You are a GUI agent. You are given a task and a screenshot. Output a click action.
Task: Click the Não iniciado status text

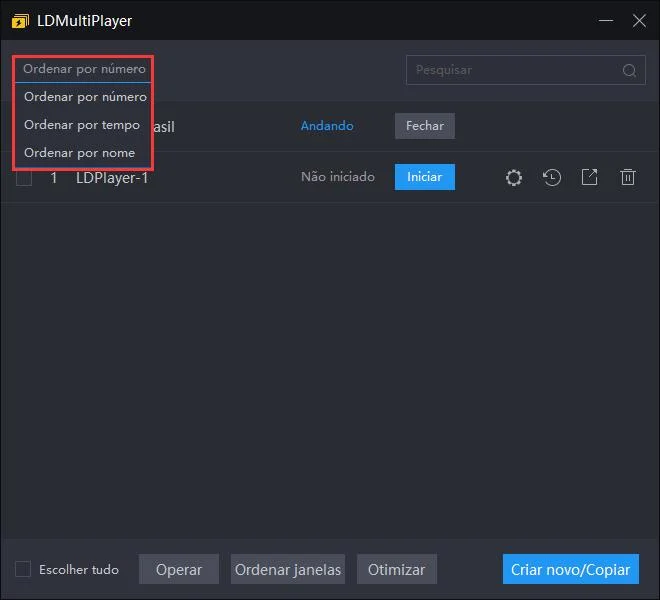[x=338, y=177]
